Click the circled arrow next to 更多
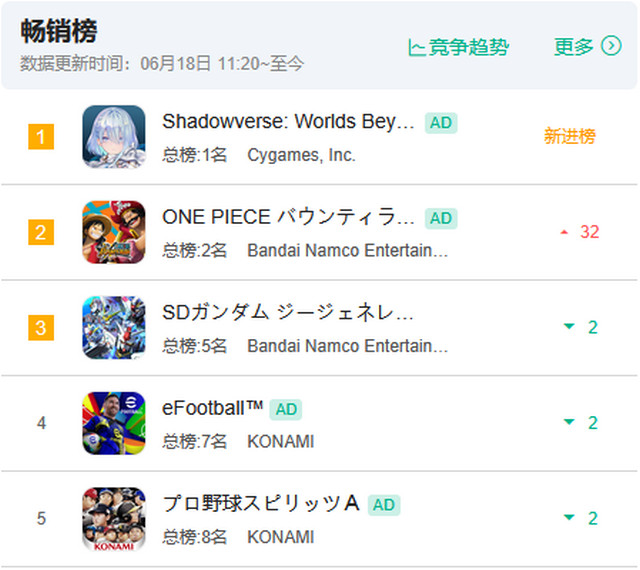Image resolution: width=640 pixels, height=570 pixels. [x=611, y=46]
